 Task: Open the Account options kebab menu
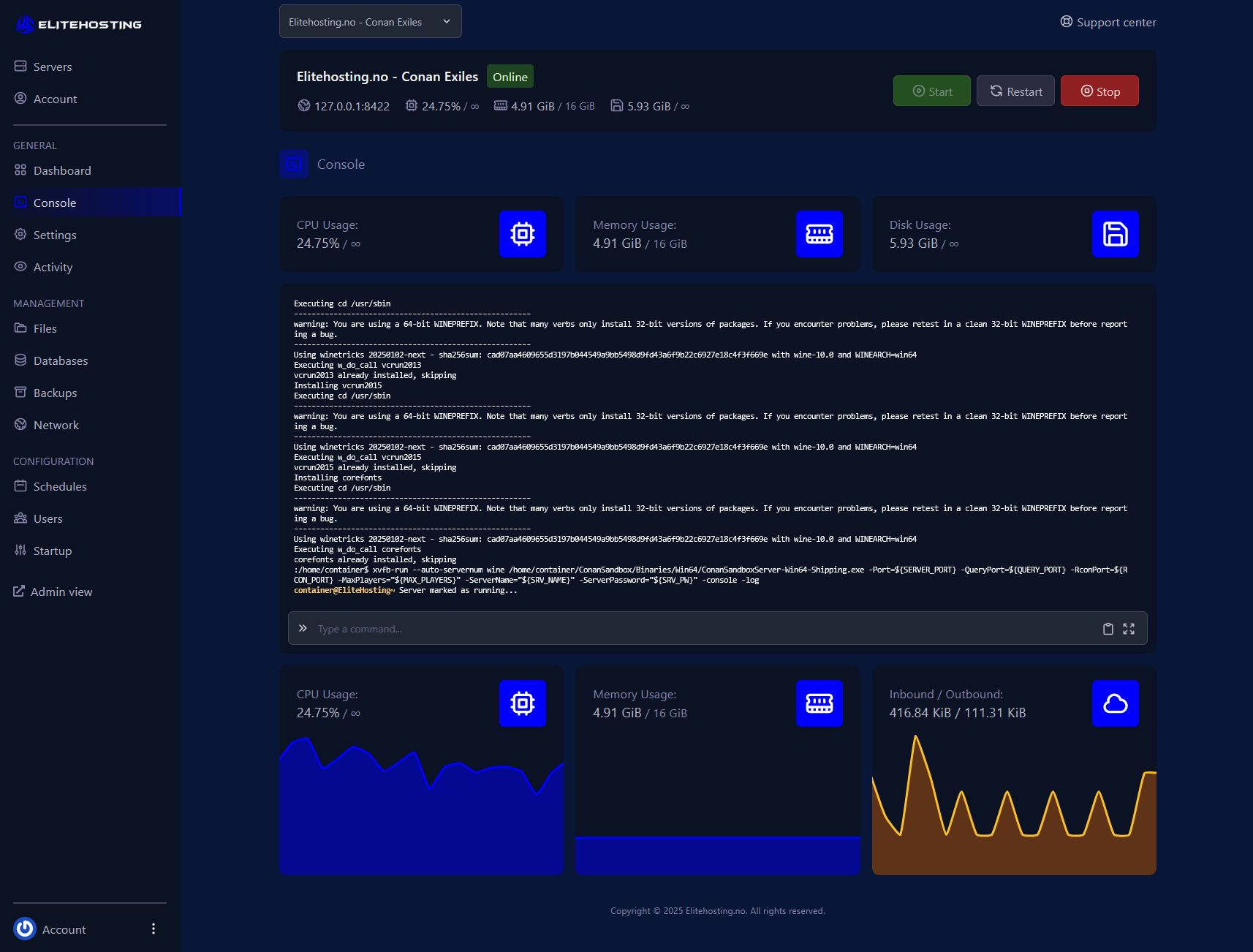154,929
